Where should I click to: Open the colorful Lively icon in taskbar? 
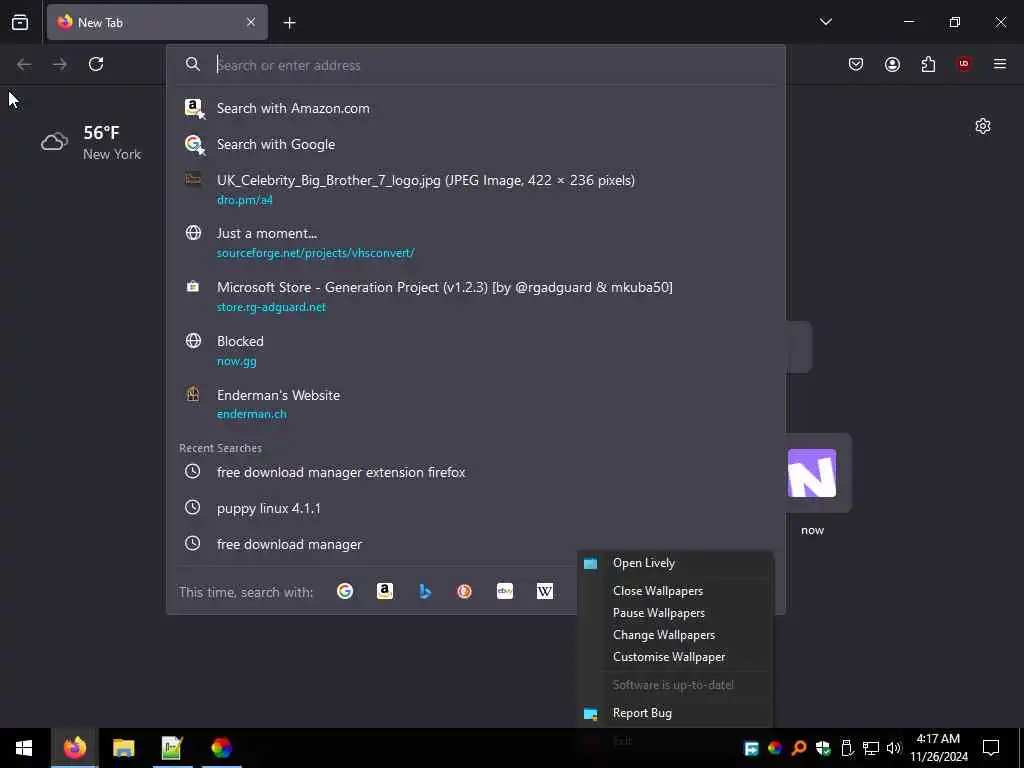coord(221,748)
